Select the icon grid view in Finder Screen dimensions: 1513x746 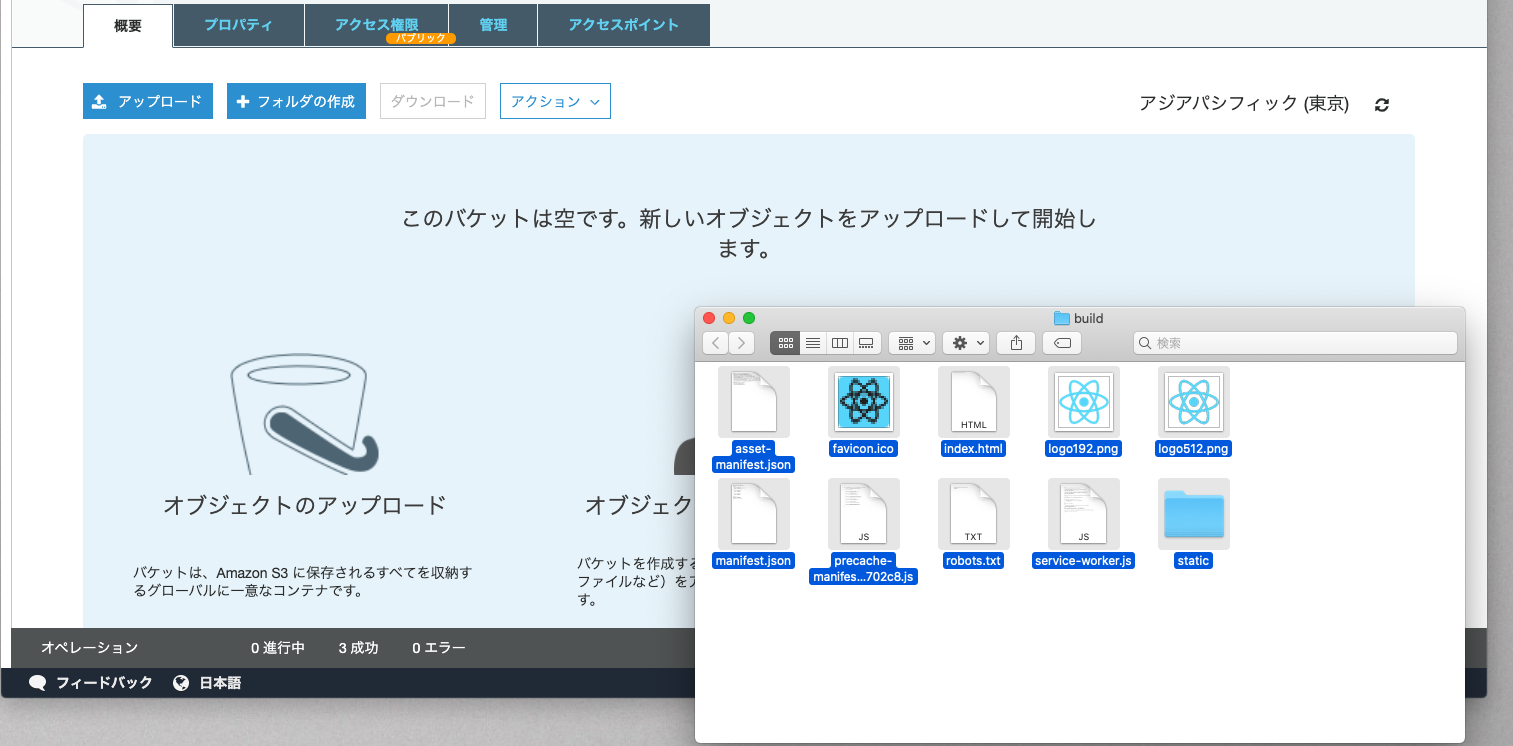coord(786,343)
